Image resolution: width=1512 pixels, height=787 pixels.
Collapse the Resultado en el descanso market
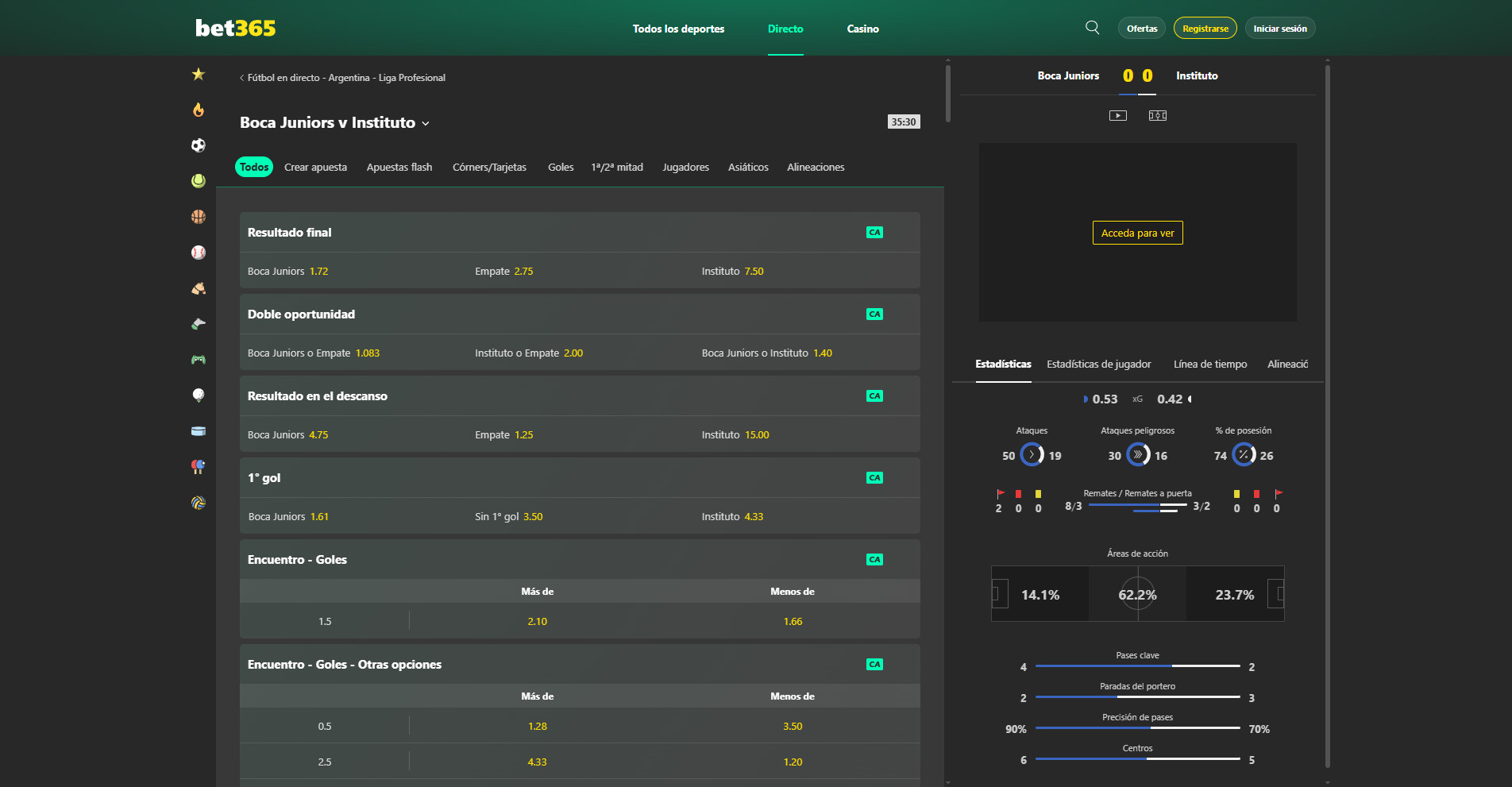(x=580, y=396)
